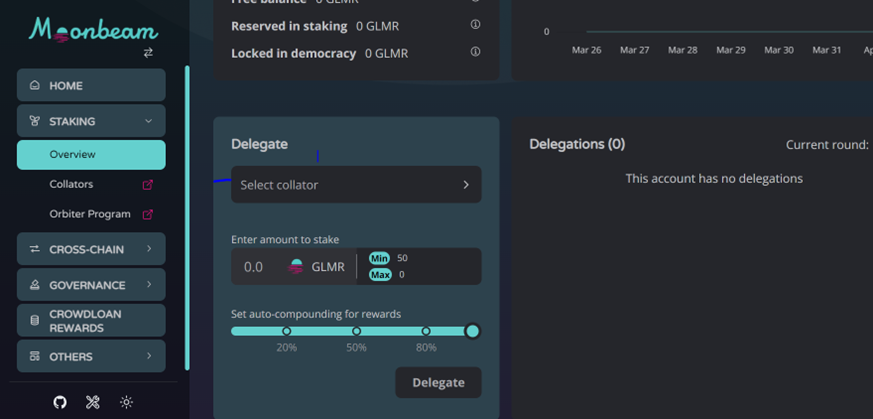This screenshot has width=873, height=419.
Task: Click the Mar 30 chart label
Action: (779, 50)
